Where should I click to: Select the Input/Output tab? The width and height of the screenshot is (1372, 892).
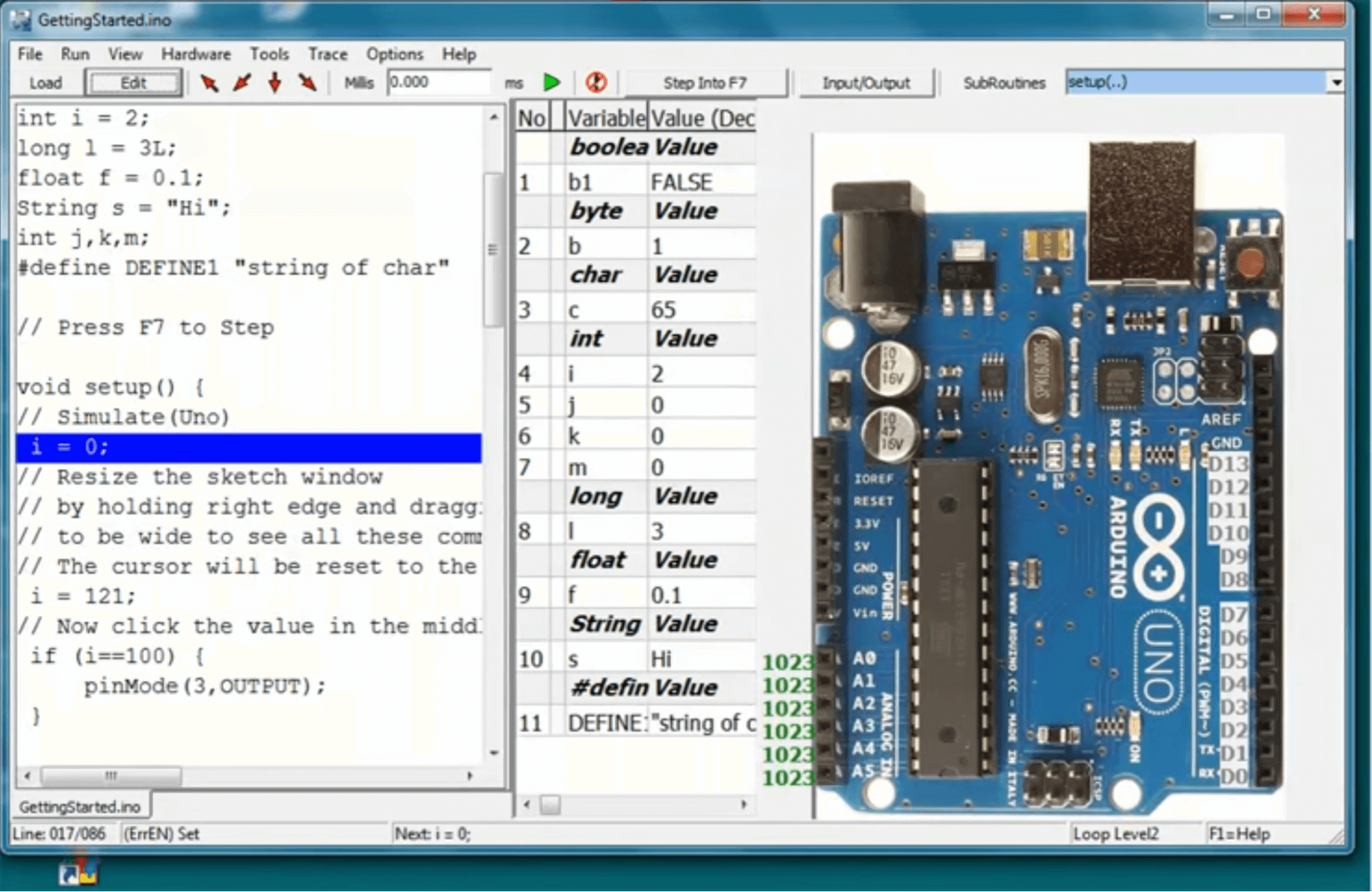pyautogui.click(x=862, y=82)
